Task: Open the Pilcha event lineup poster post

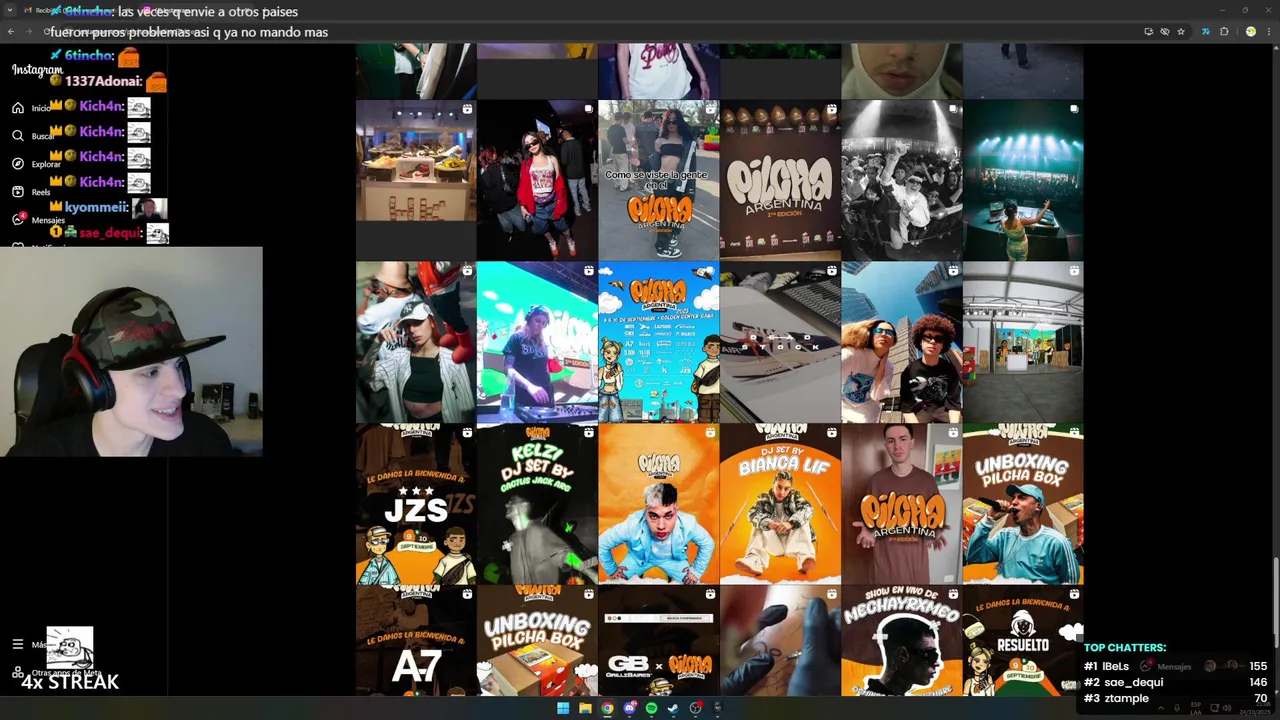Action: pyautogui.click(x=658, y=342)
